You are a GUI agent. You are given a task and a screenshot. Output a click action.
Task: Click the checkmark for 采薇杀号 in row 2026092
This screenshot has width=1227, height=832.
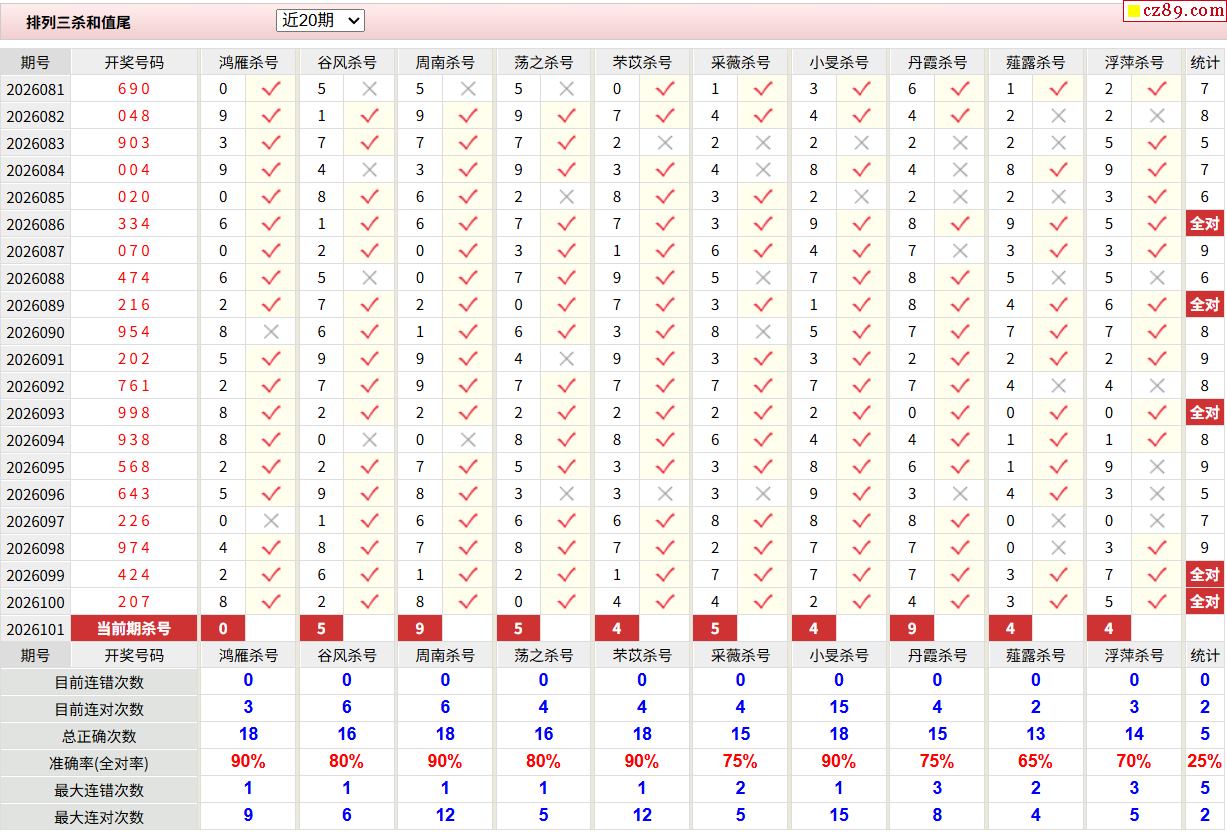[x=763, y=386]
